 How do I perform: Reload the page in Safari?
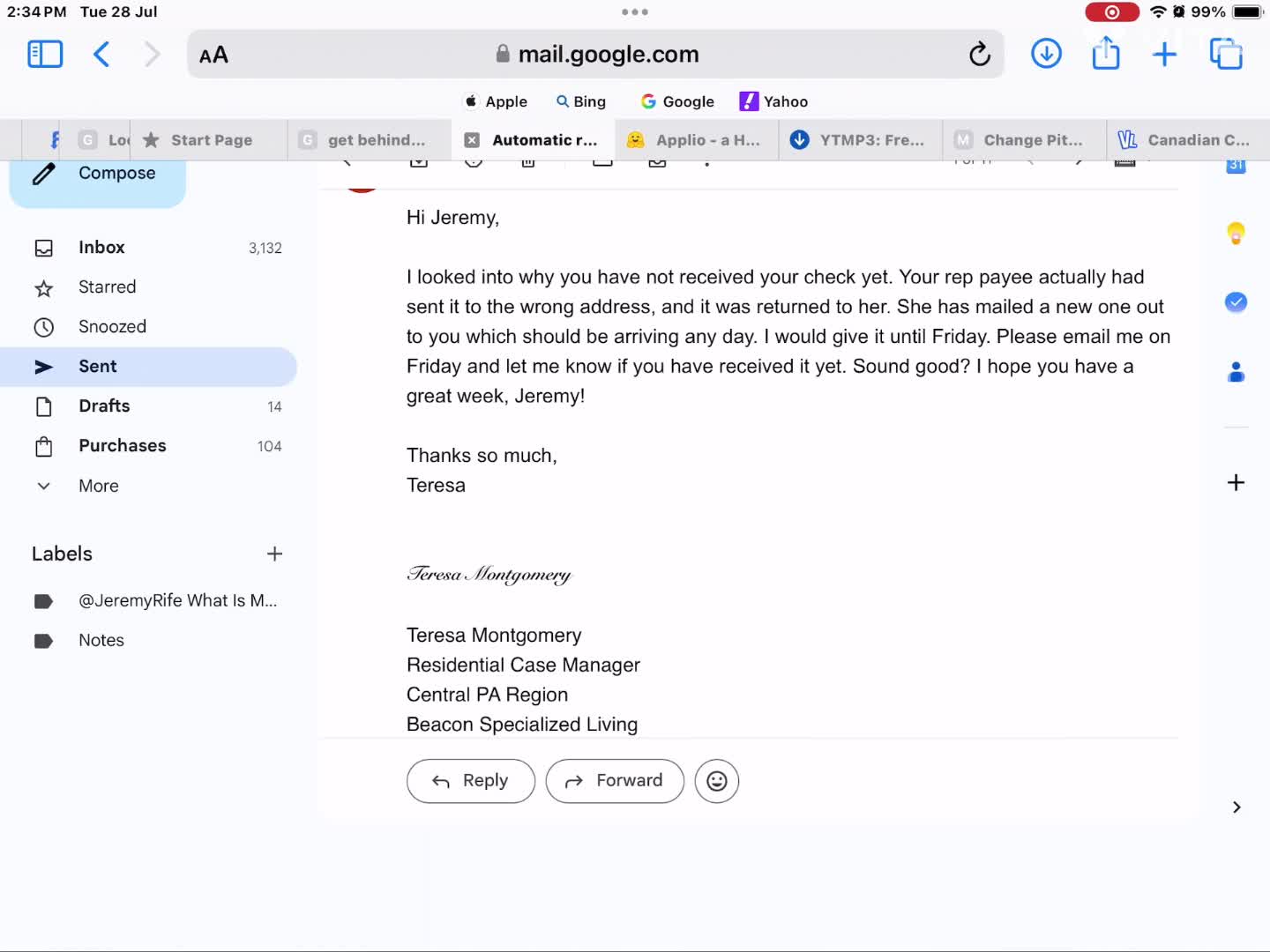pyautogui.click(x=980, y=55)
